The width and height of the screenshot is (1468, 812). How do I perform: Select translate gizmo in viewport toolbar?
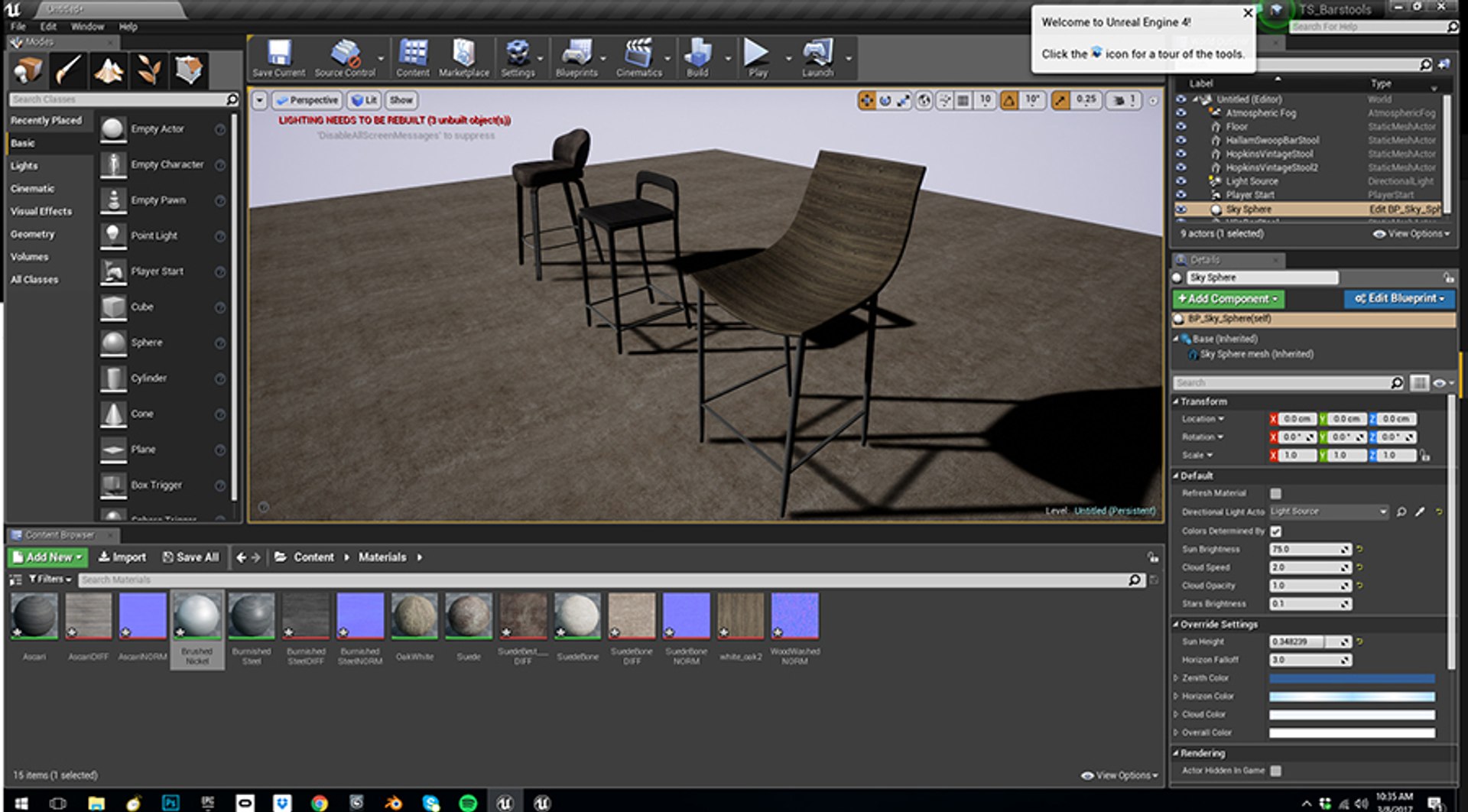point(866,100)
